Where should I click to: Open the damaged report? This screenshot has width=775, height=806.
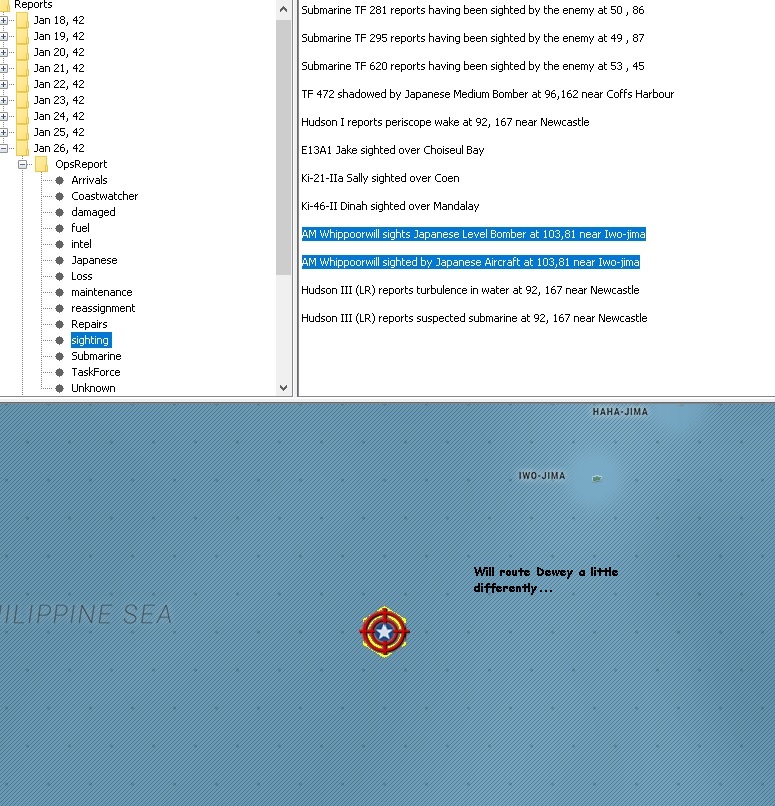[x=93, y=212]
